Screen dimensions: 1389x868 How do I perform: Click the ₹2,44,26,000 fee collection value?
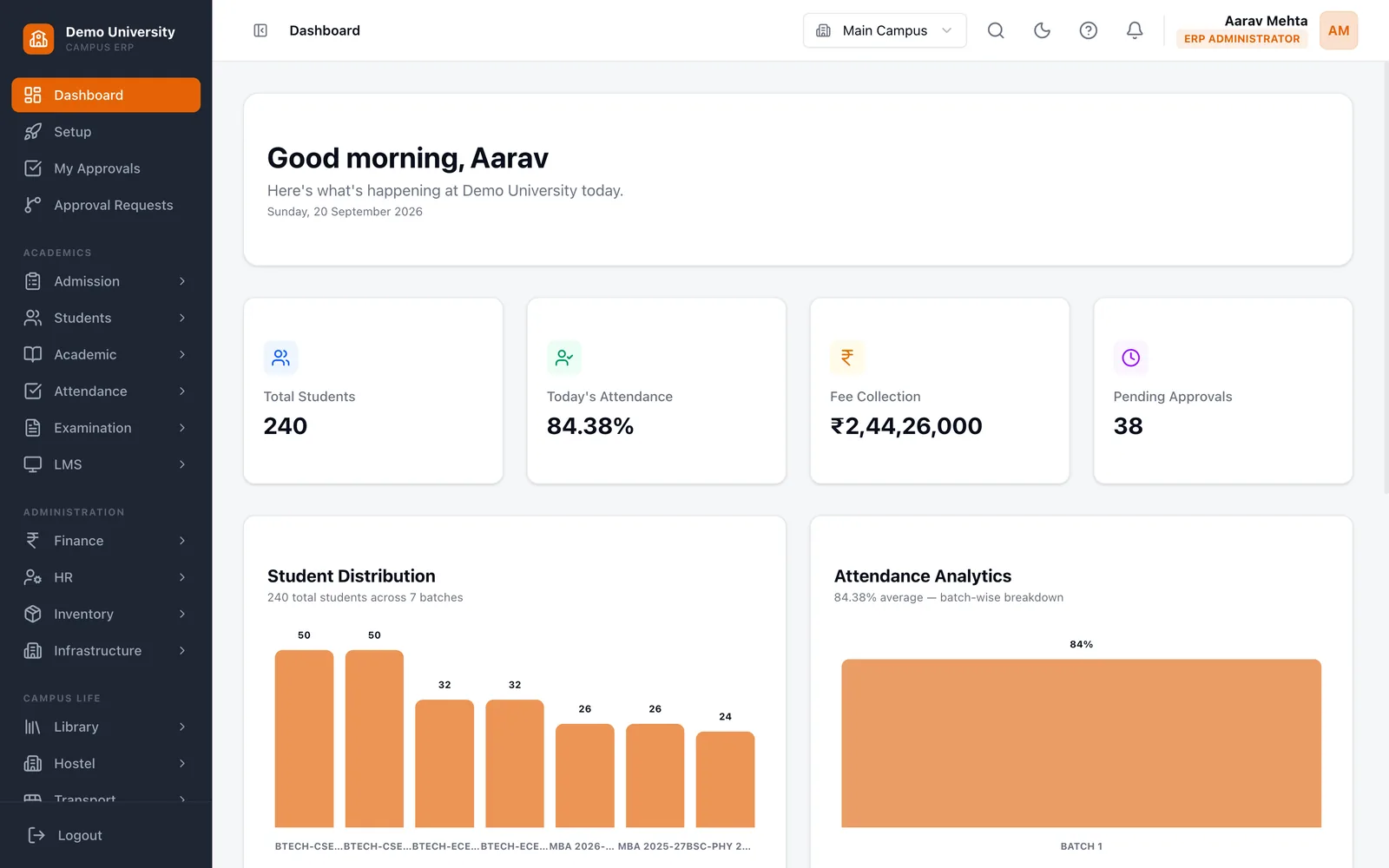pyautogui.click(x=906, y=426)
